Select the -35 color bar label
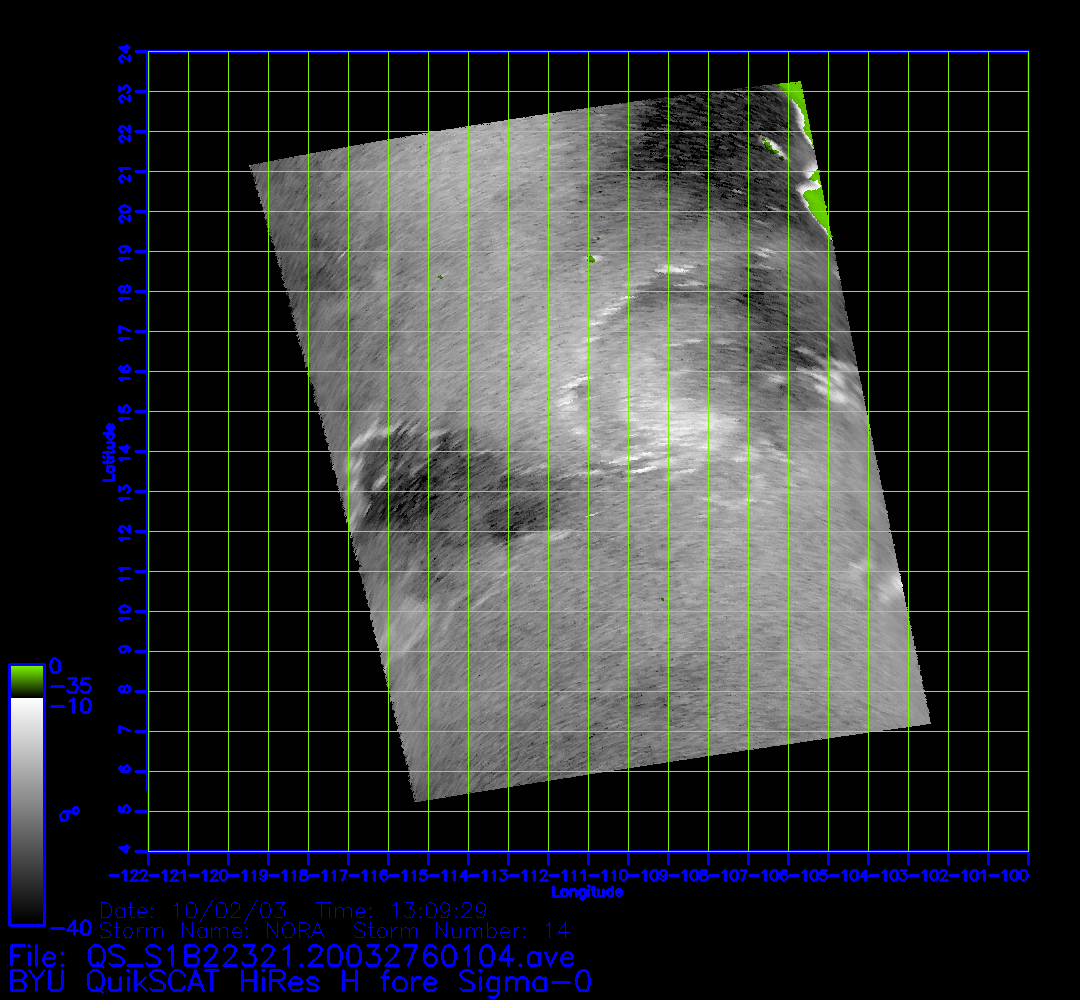 click(x=70, y=686)
